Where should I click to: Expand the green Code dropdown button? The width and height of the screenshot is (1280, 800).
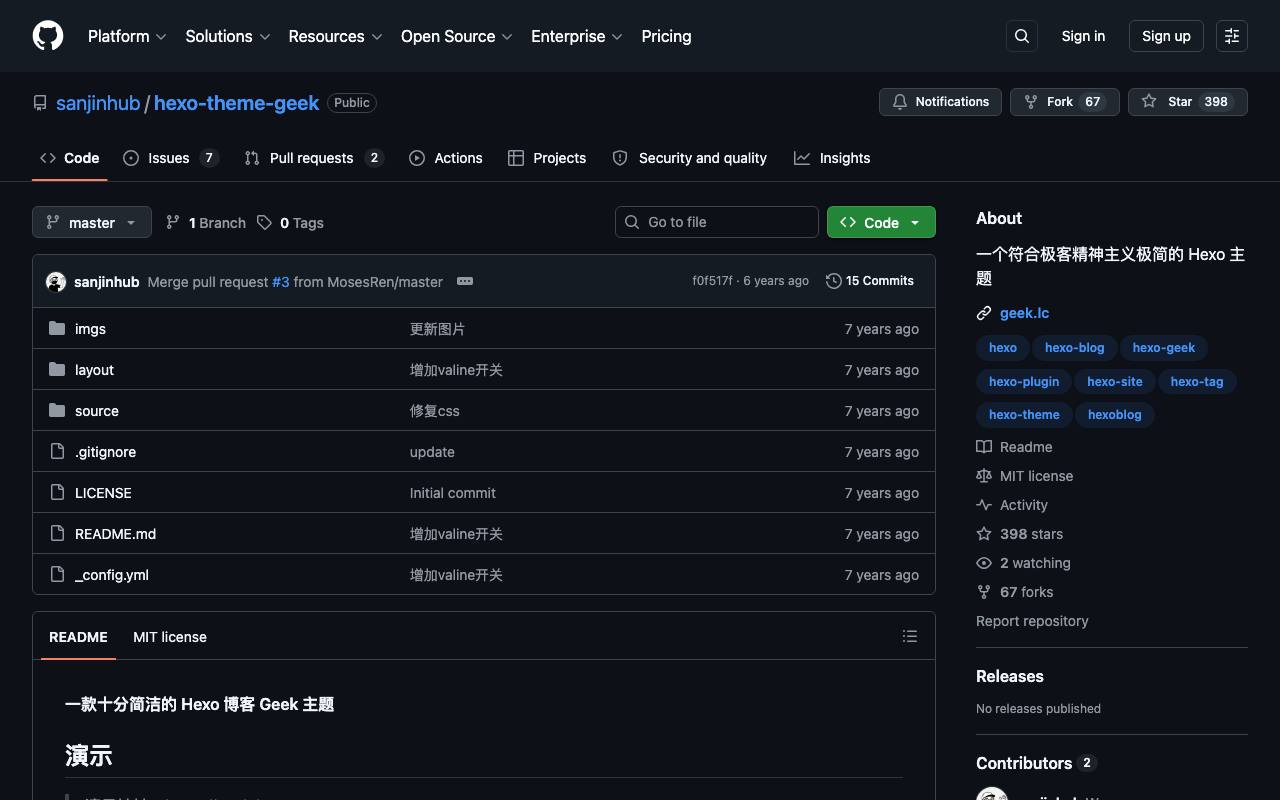[x=881, y=222]
